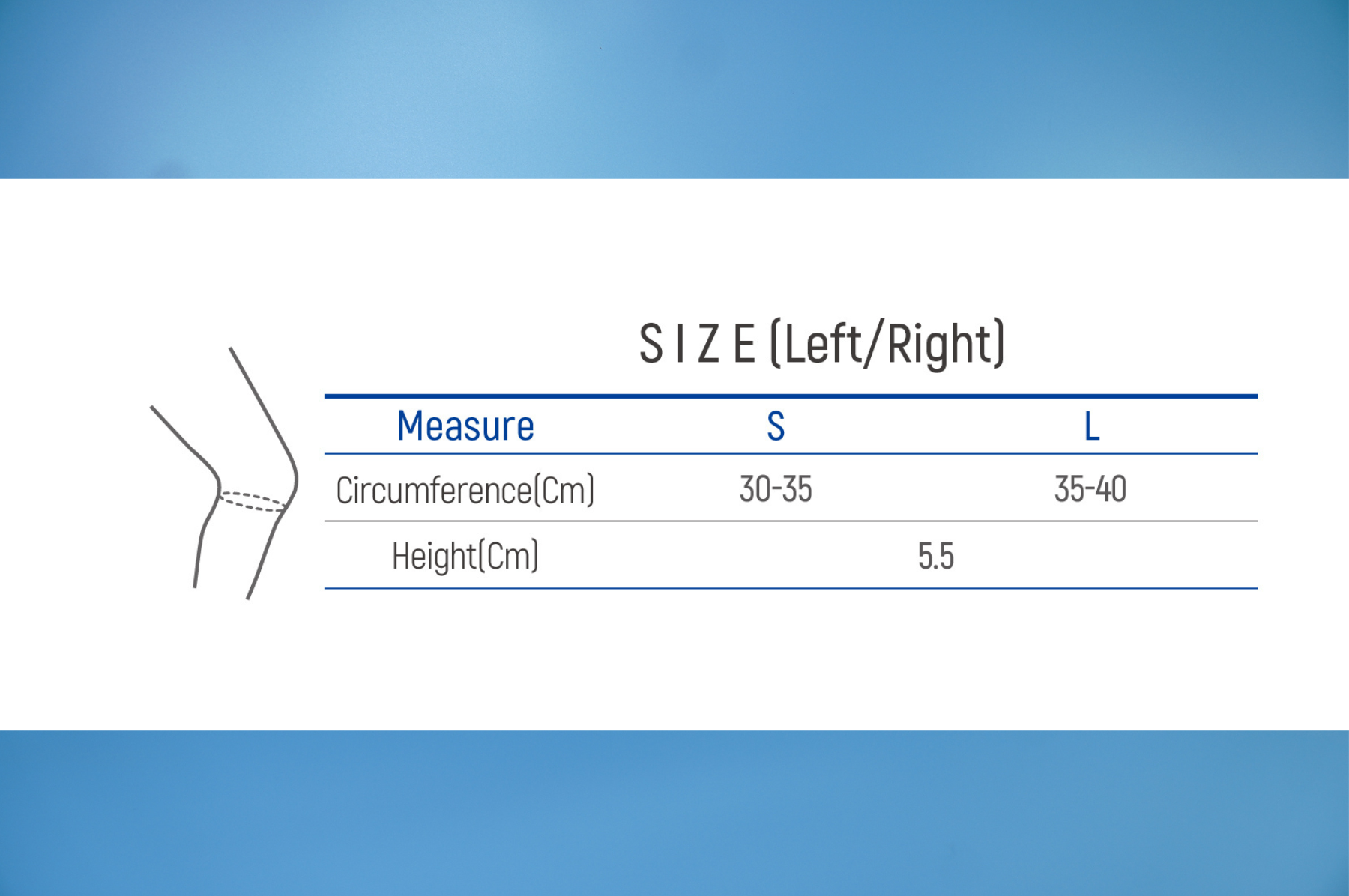This screenshot has height=896, width=1349.
Task: Click the dashed circumference line on knee
Action: 253,501
